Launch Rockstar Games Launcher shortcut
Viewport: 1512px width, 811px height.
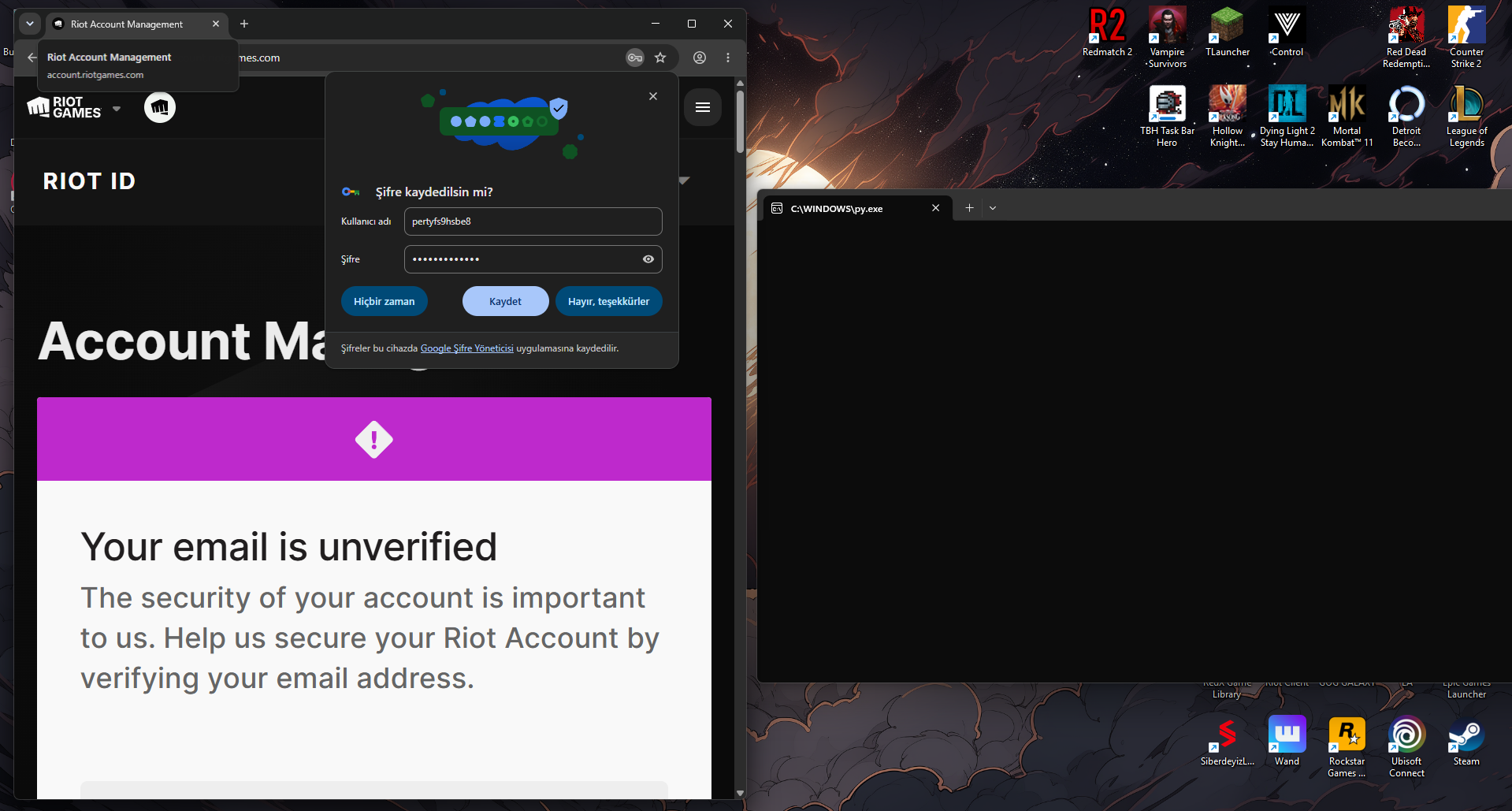pos(1347,747)
